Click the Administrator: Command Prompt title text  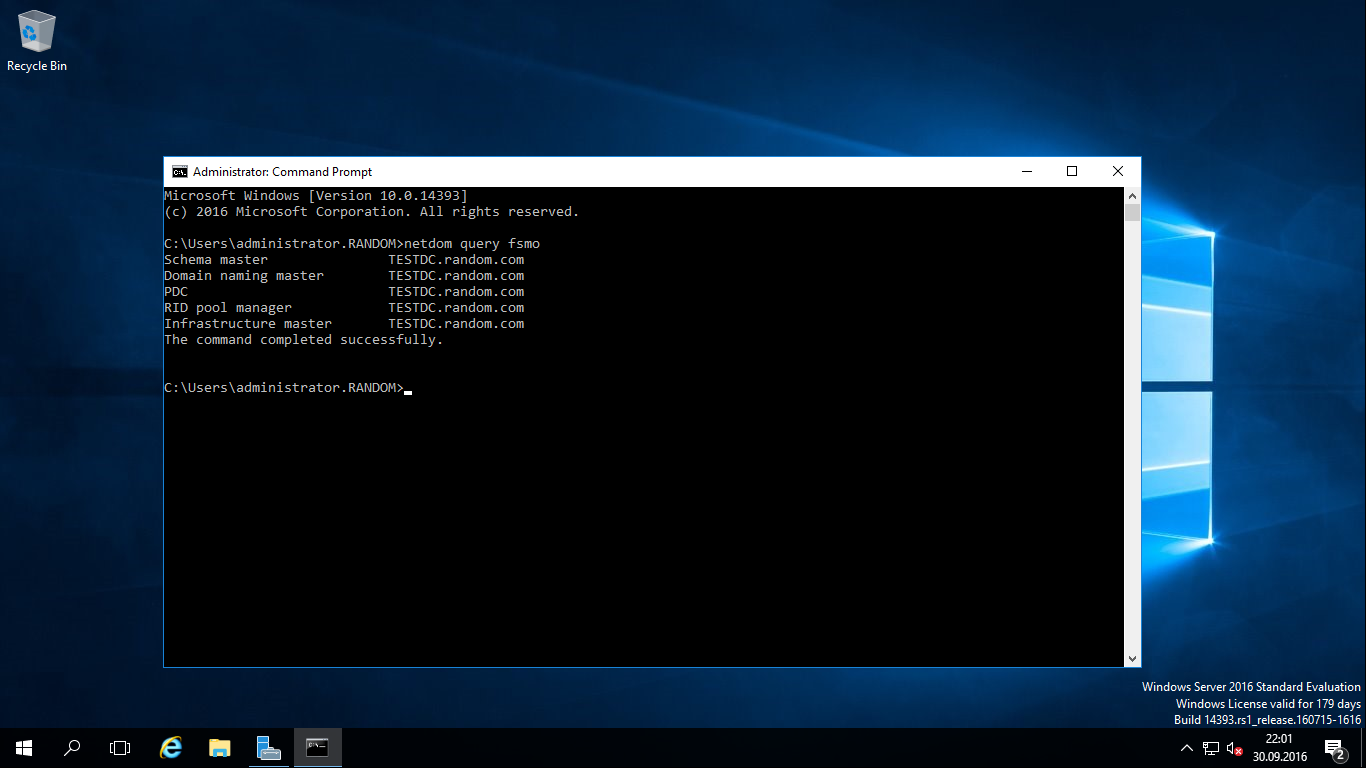tap(282, 172)
